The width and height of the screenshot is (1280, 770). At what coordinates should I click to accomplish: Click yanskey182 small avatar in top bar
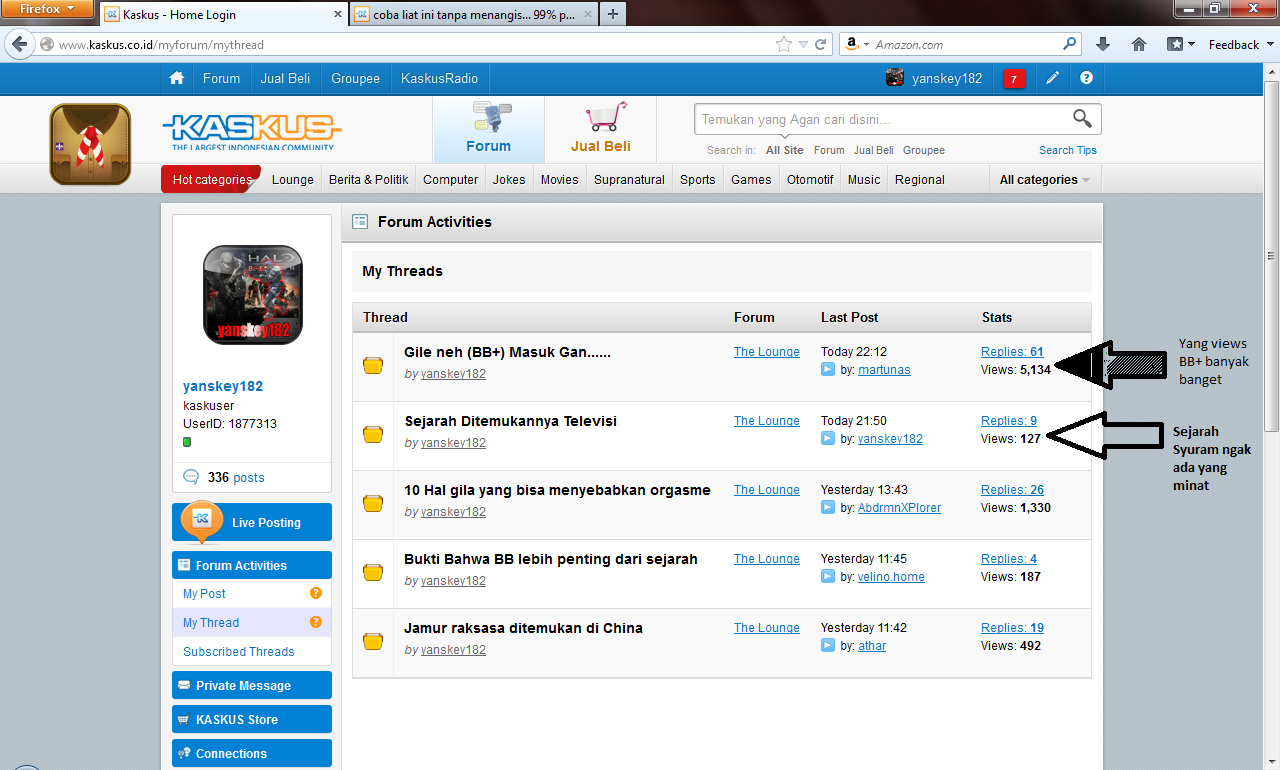[894, 78]
